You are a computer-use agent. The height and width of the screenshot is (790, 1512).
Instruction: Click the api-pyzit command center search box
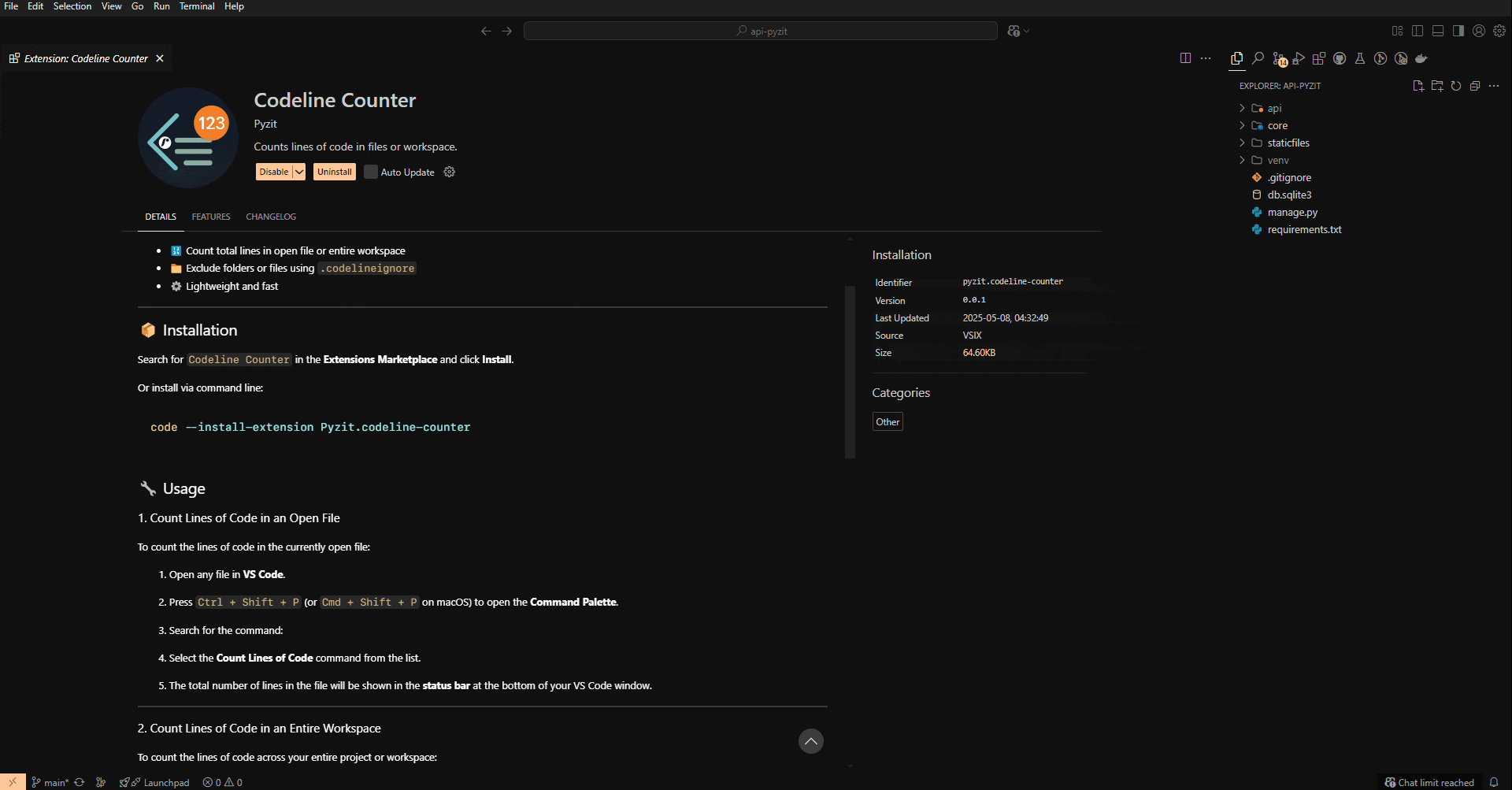pos(761,31)
